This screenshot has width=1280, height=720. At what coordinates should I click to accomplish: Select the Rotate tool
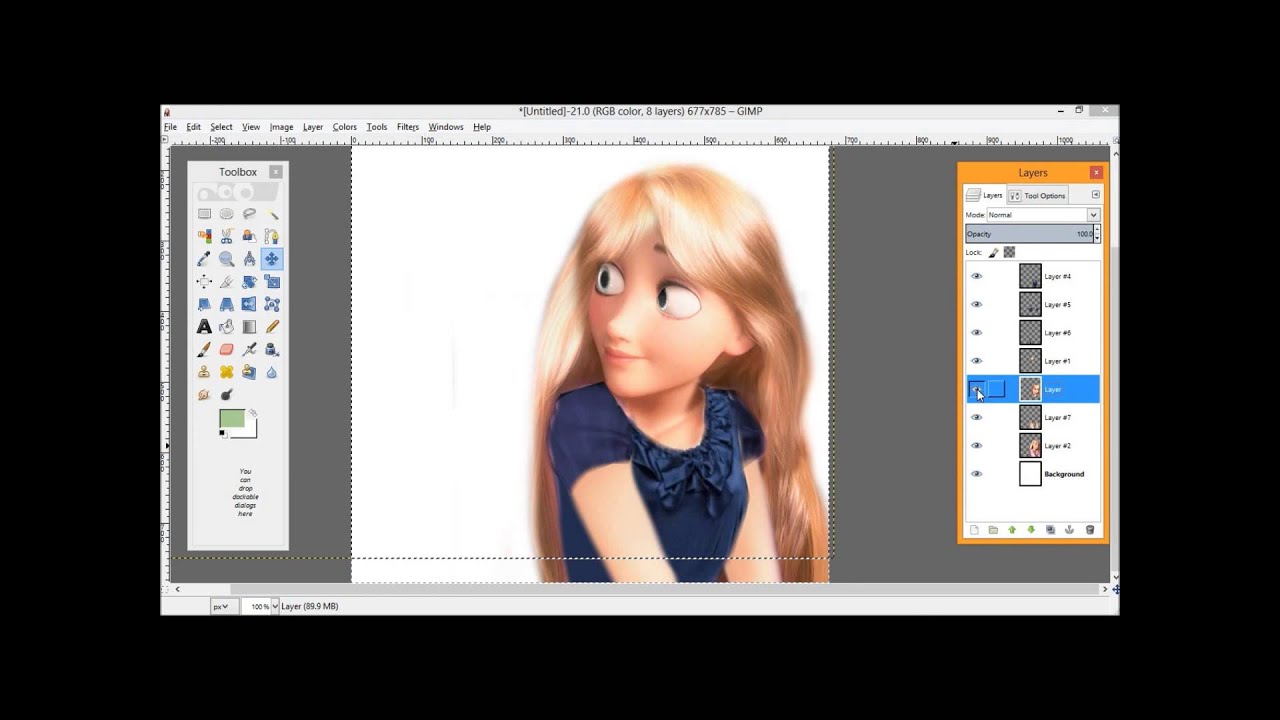249,282
